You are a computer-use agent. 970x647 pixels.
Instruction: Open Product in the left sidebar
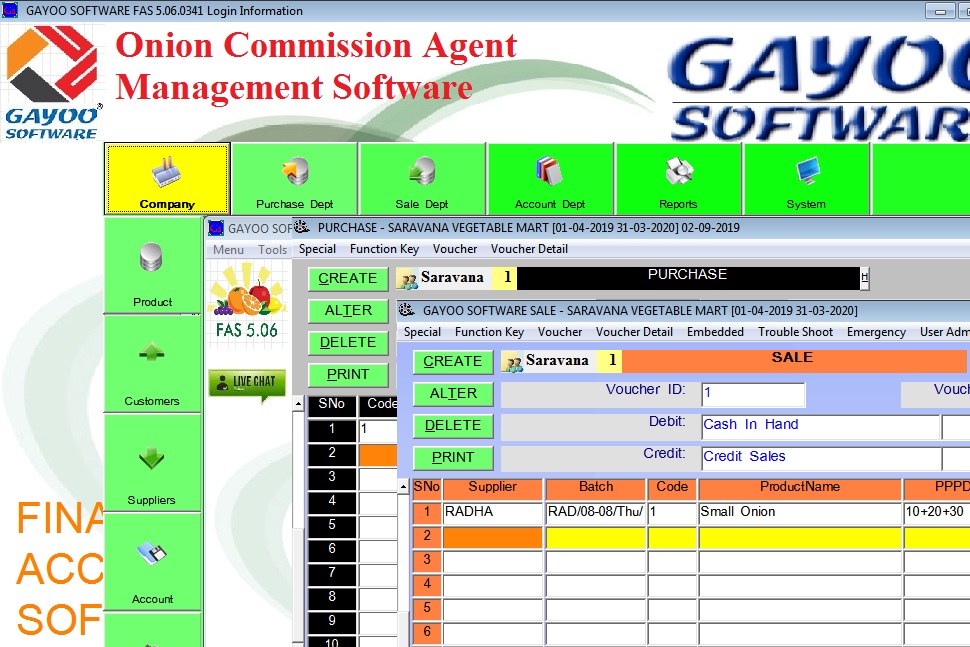(152, 266)
